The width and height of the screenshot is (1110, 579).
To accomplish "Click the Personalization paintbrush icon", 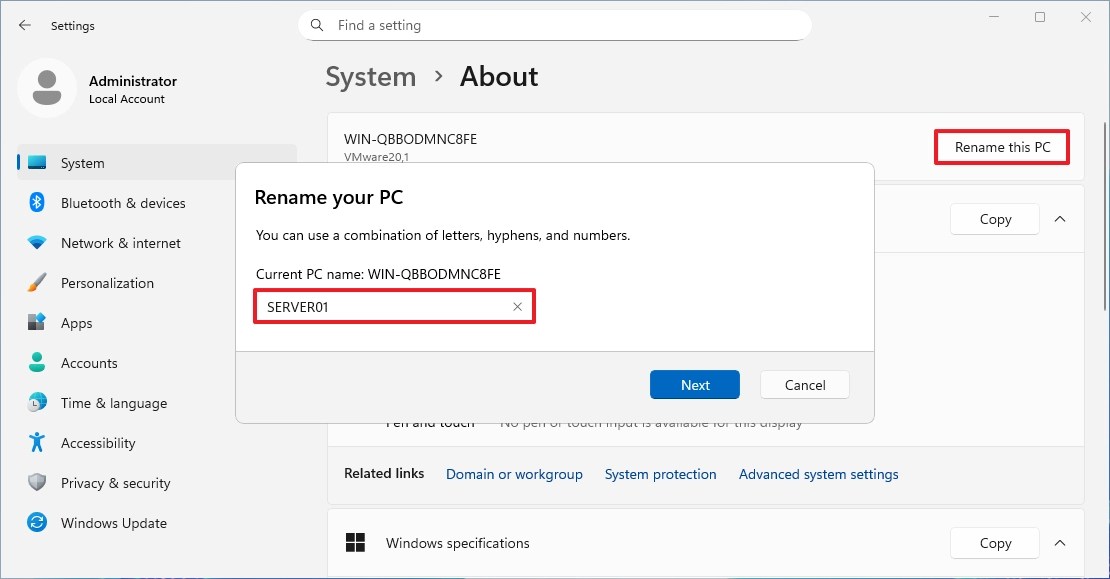I will pyautogui.click(x=37, y=282).
